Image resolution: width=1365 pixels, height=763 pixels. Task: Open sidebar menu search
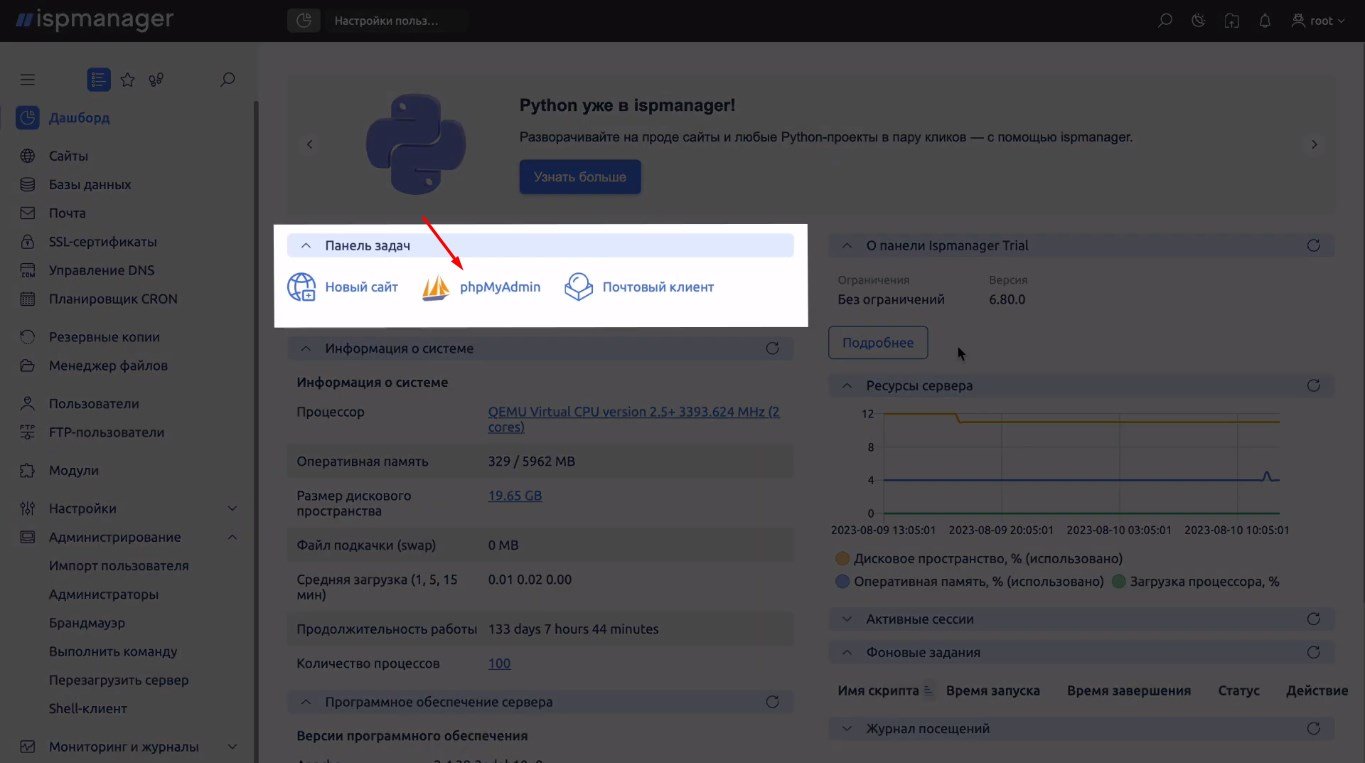(228, 79)
